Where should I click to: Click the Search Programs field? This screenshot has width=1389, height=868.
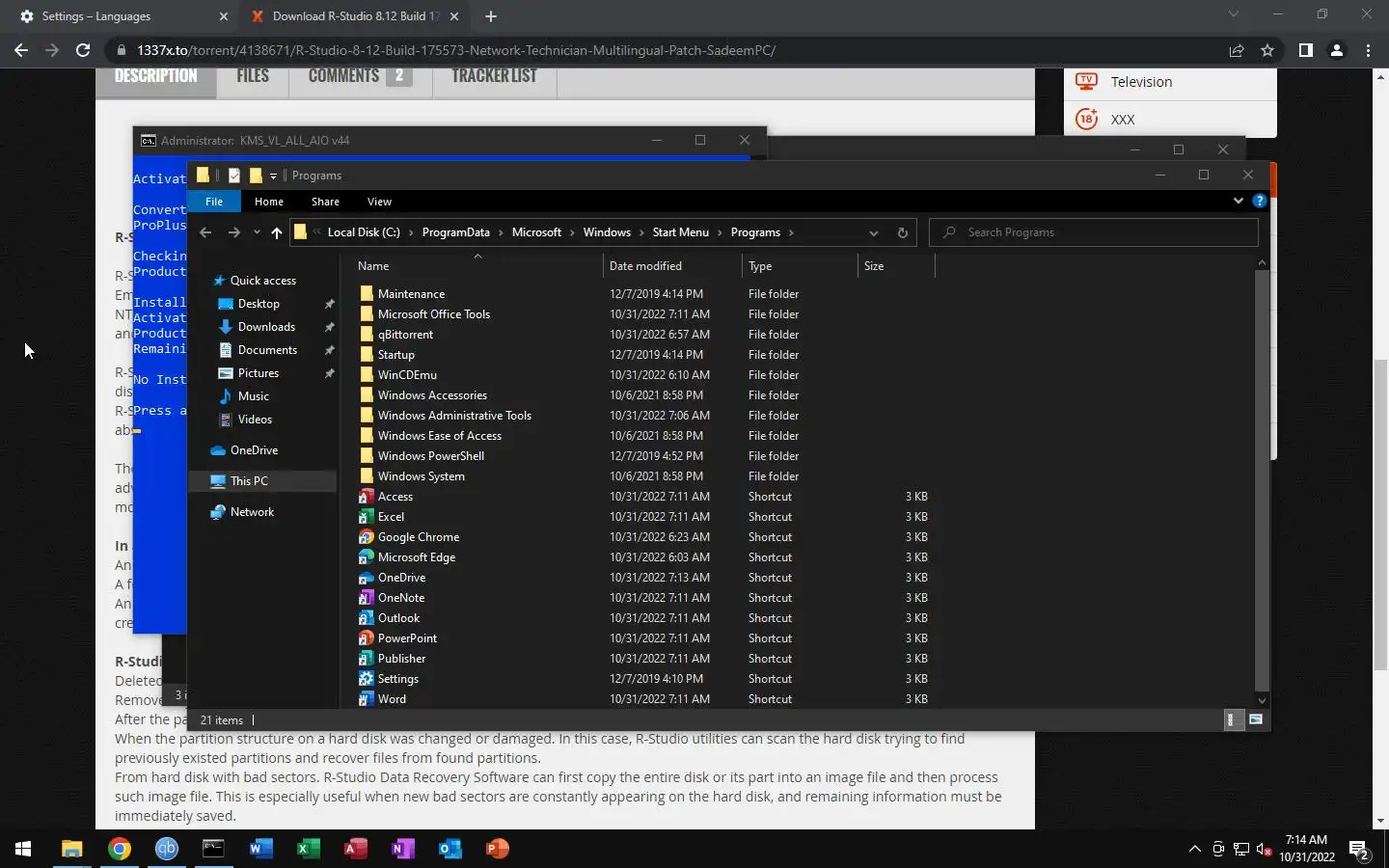(1093, 232)
